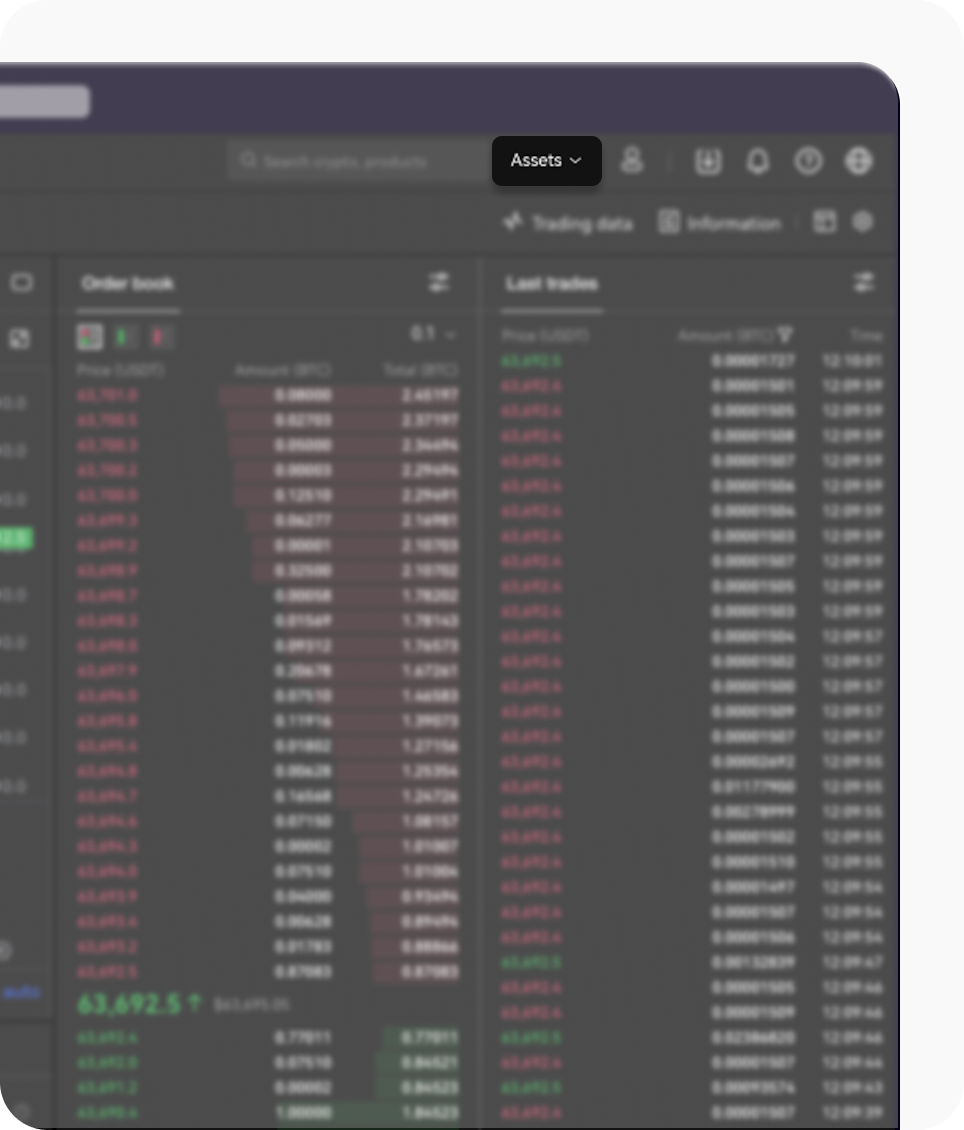Open the profile account icon
964x1130 pixels.
pos(633,161)
